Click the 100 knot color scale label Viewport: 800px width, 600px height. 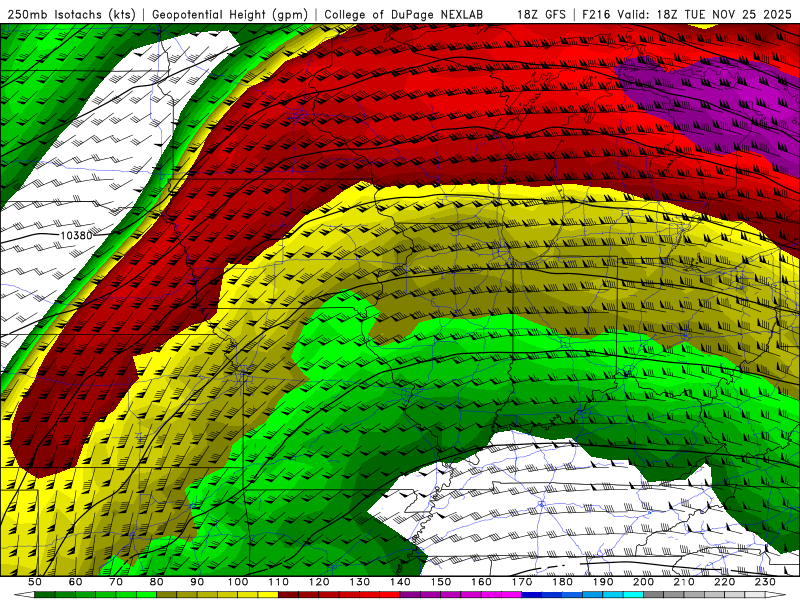238,582
